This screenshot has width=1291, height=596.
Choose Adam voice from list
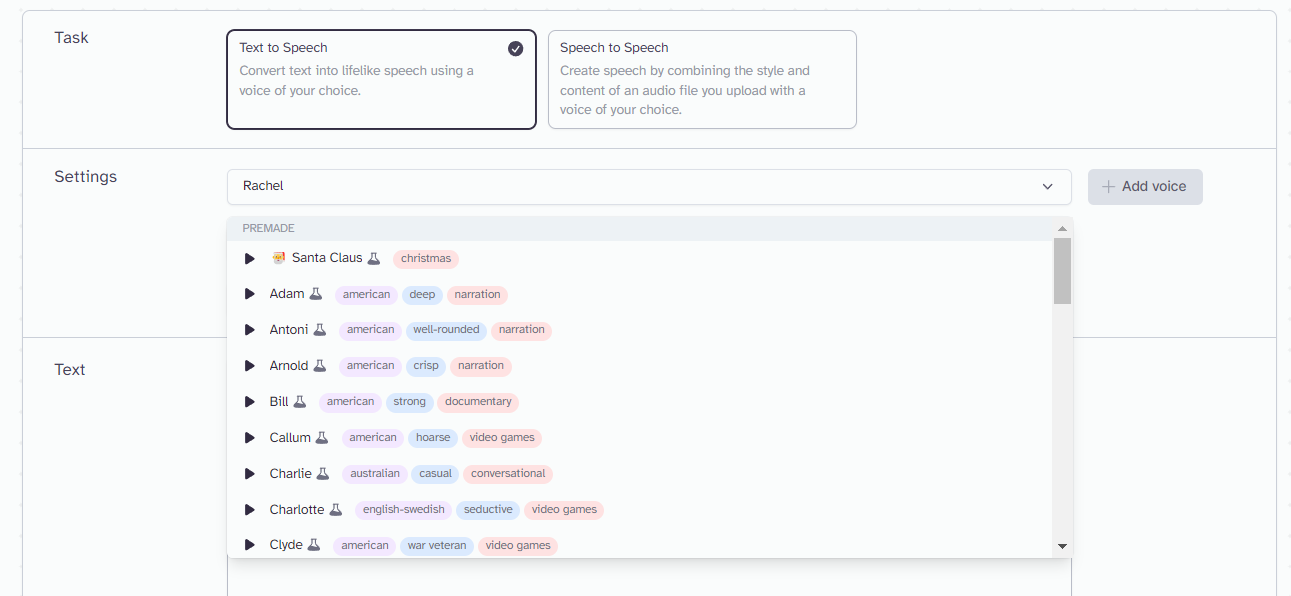(640, 294)
